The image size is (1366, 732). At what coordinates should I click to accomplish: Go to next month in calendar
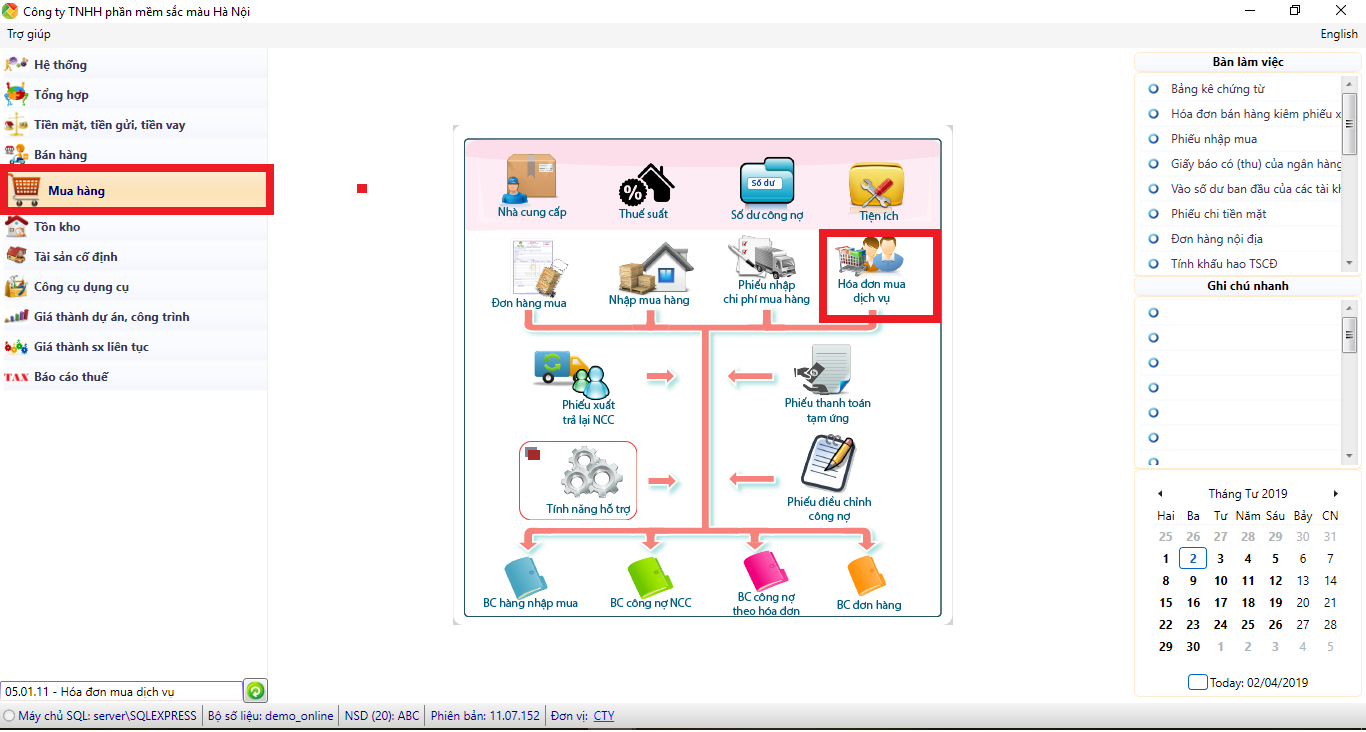click(1335, 494)
